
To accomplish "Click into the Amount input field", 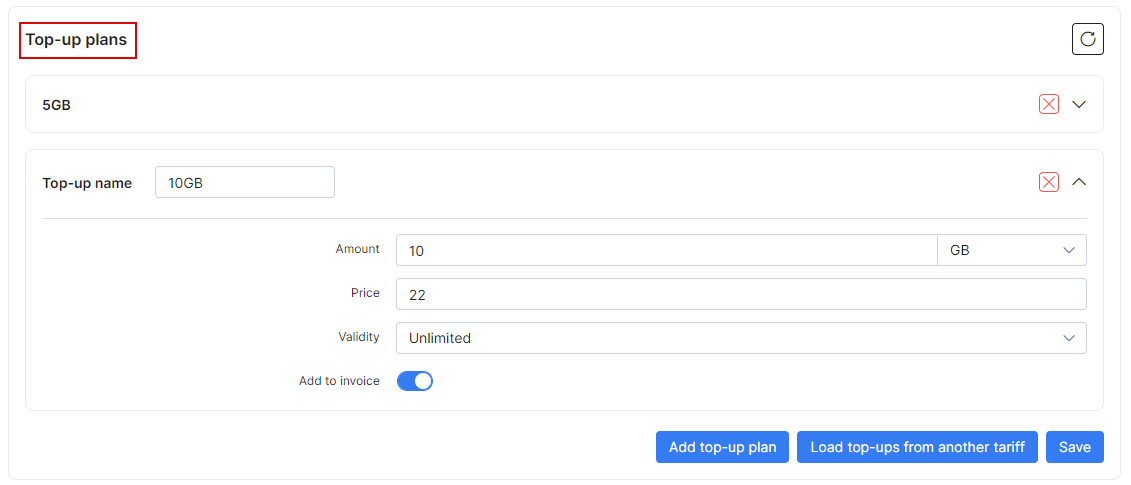I will point(666,250).
